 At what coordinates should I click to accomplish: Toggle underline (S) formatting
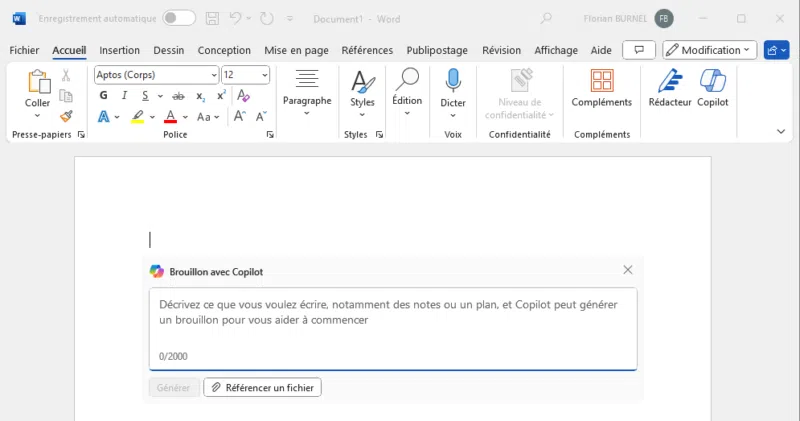tap(145, 95)
